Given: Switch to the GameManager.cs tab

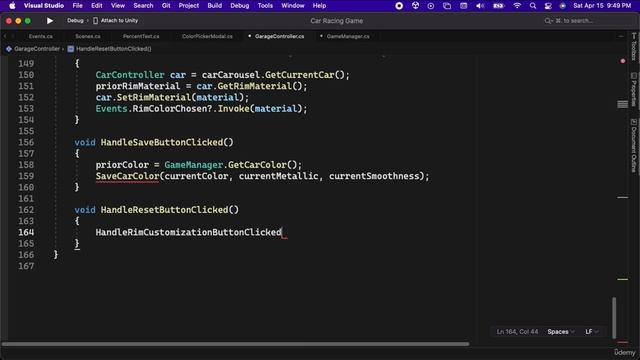Looking at the screenshot, I should point(348,36).
